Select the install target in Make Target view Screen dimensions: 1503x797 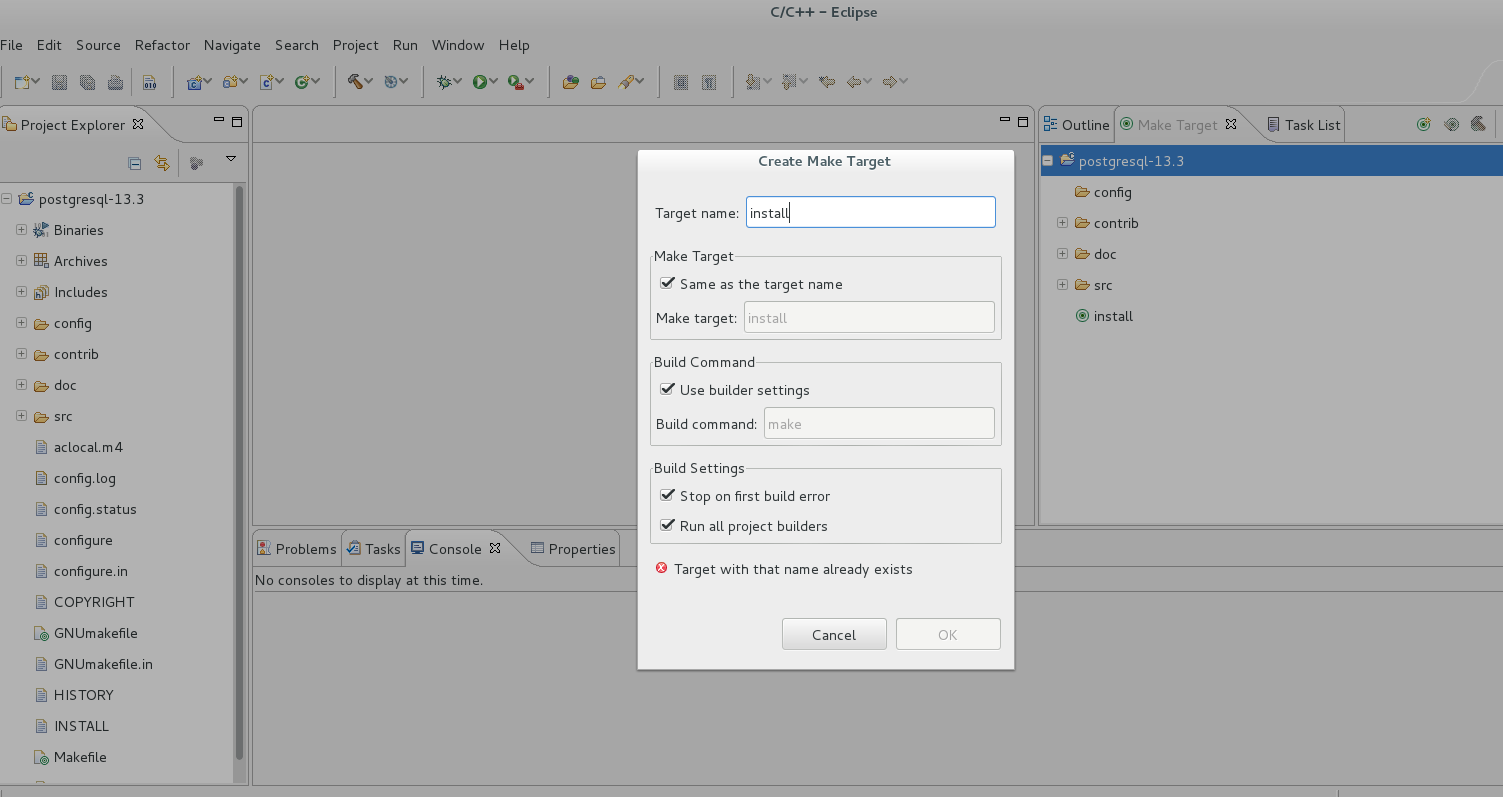(x=1112, y=316)
